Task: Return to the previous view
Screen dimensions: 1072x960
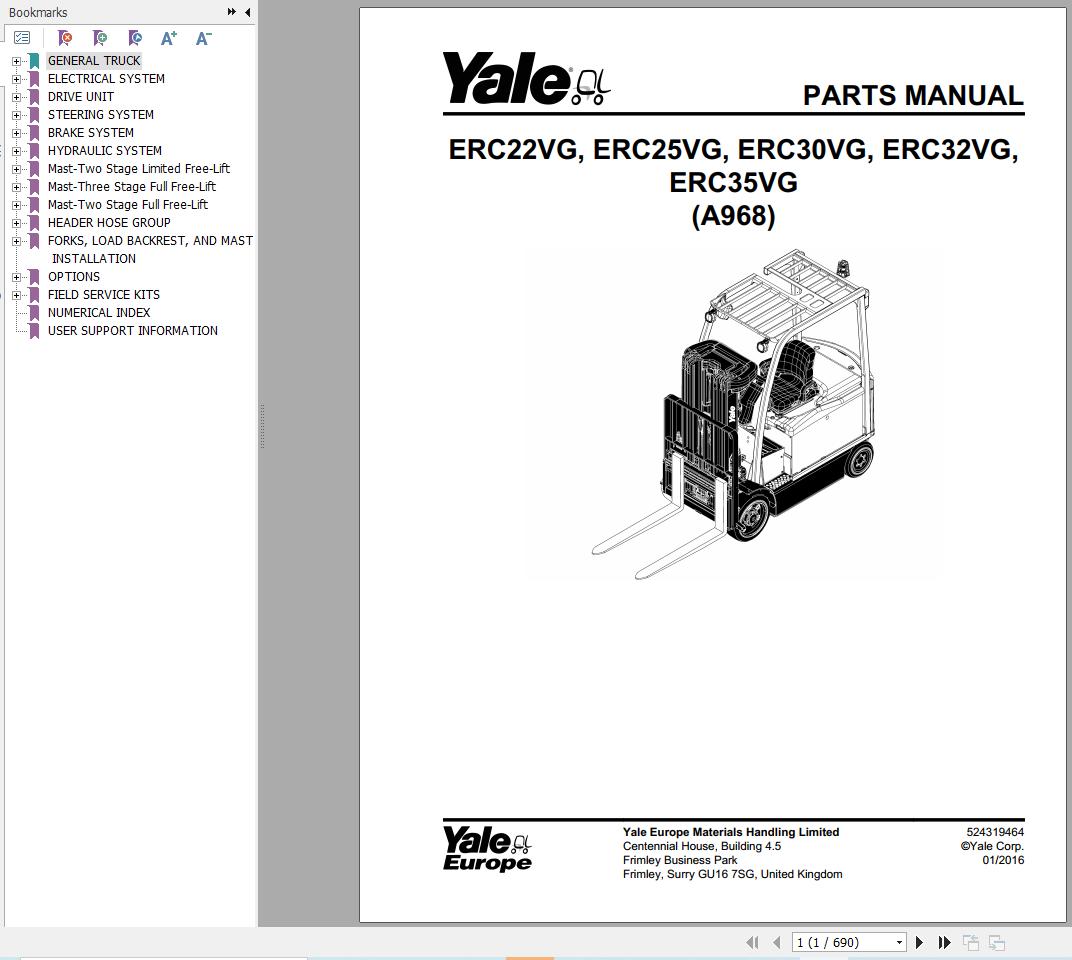Action: pos(969,942)
